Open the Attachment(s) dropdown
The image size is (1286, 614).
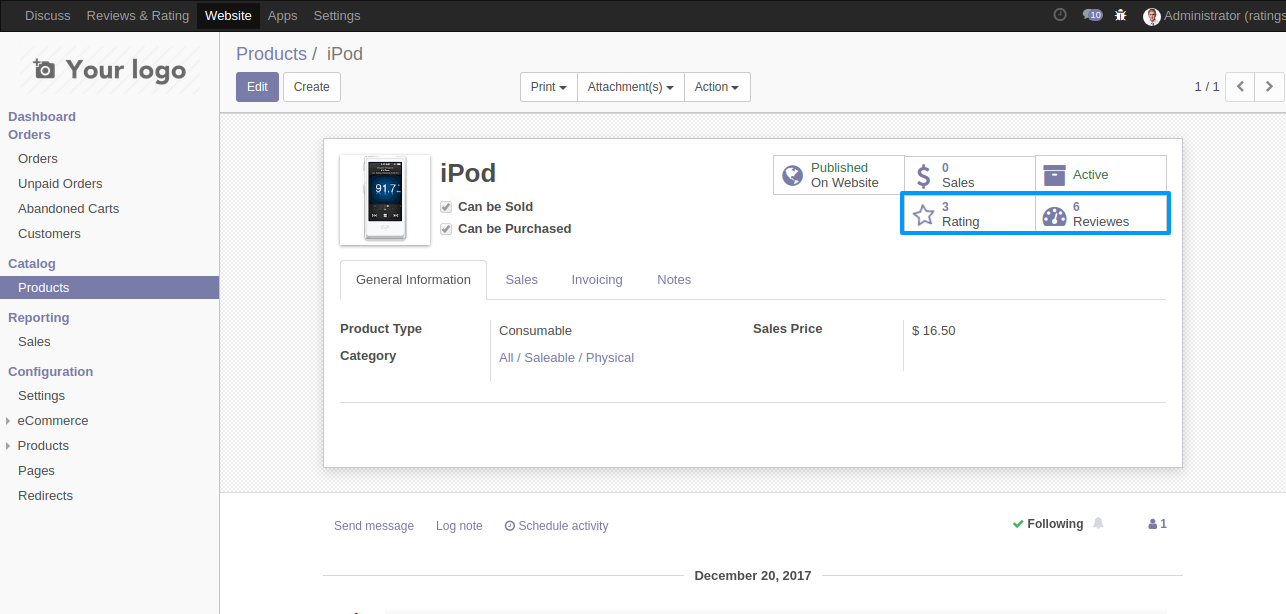click(x=630, y=87)
